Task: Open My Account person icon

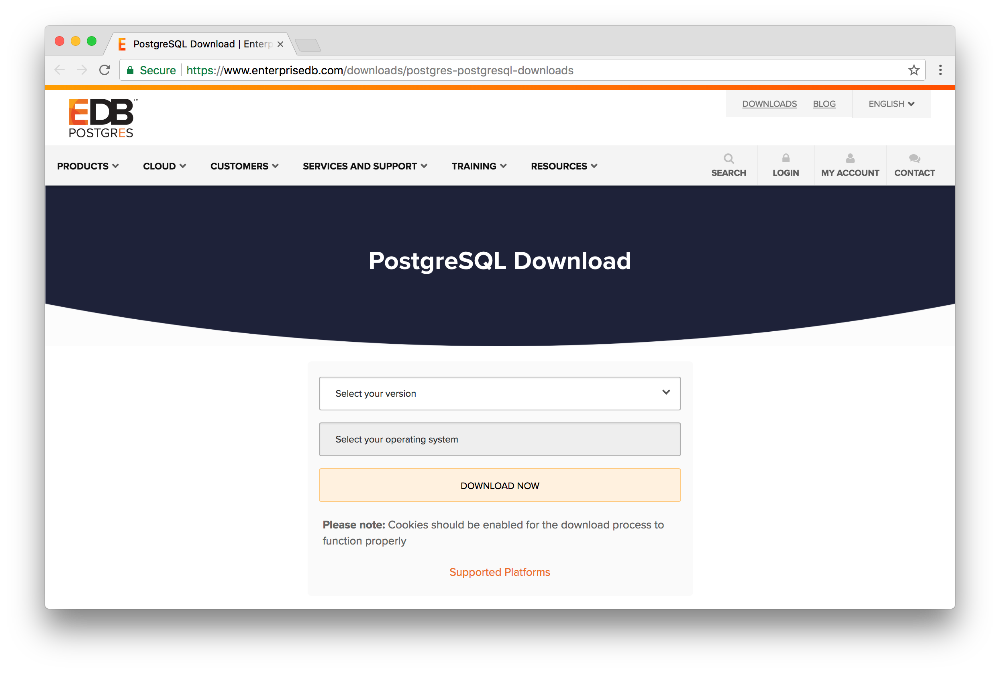Action: pos(850,158)
